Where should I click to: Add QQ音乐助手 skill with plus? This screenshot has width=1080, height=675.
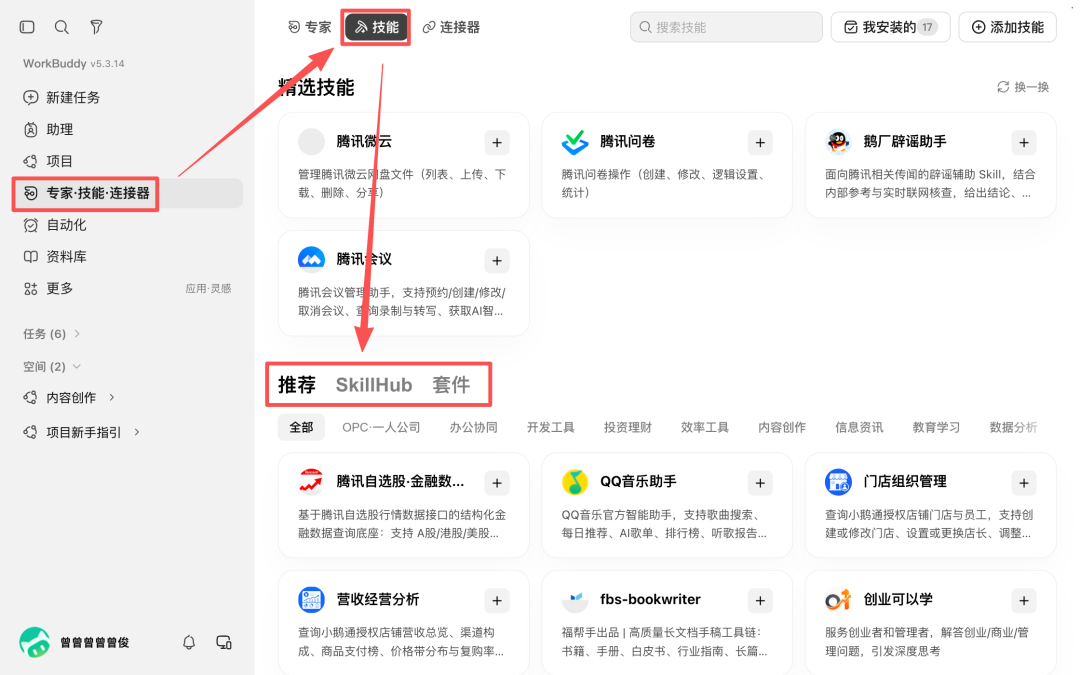760,483
